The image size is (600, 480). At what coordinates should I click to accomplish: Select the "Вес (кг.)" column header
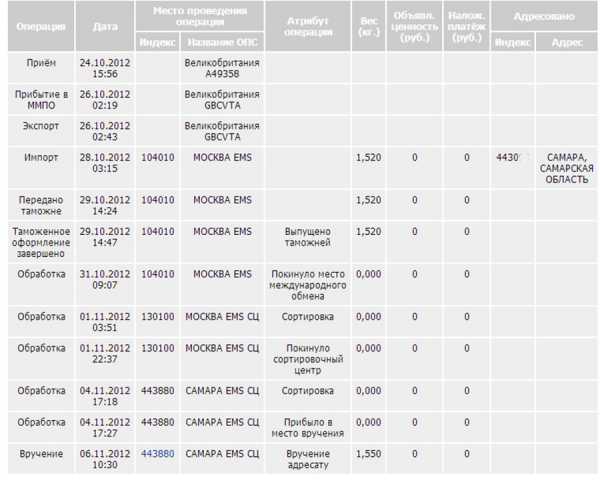tap(367, 27)
